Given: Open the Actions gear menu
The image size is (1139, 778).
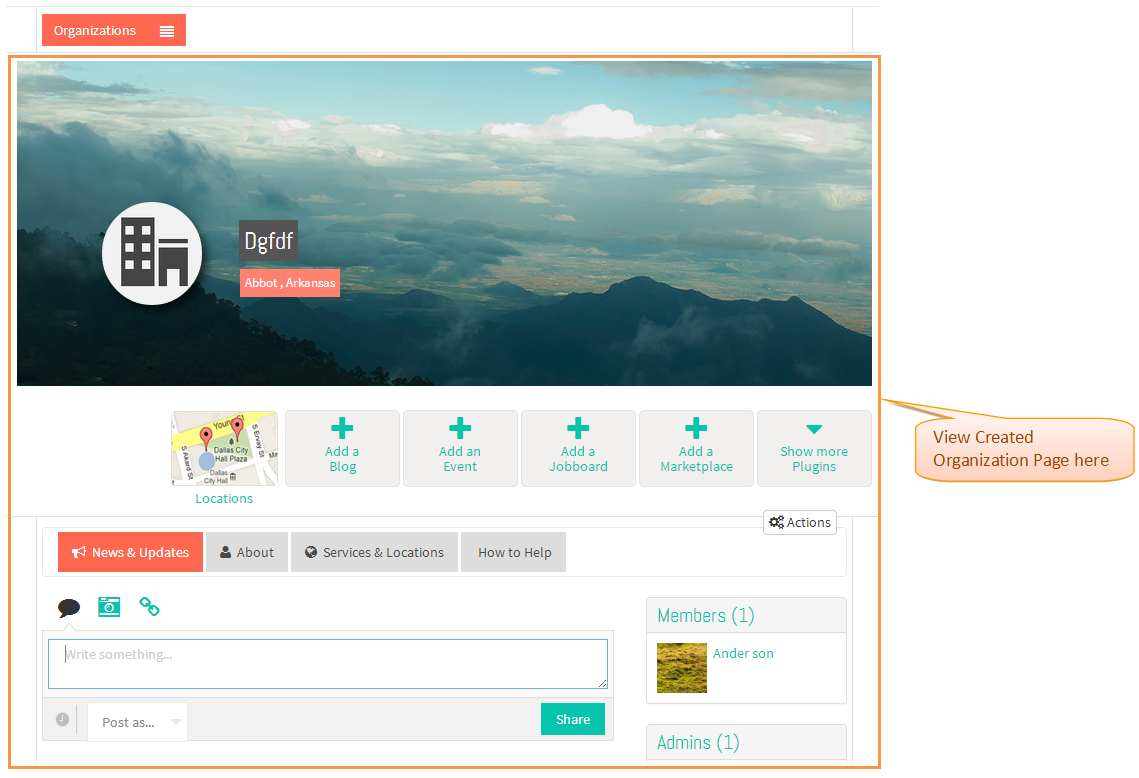Looking at the screenshot, I should [x=800, y=522].
